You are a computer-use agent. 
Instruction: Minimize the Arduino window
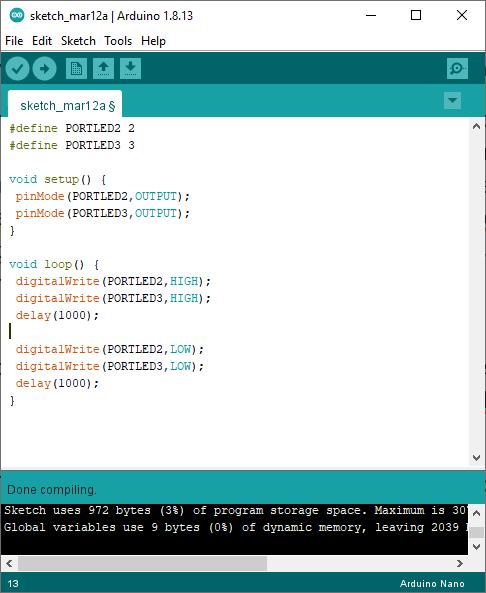[x=371, y=16]
